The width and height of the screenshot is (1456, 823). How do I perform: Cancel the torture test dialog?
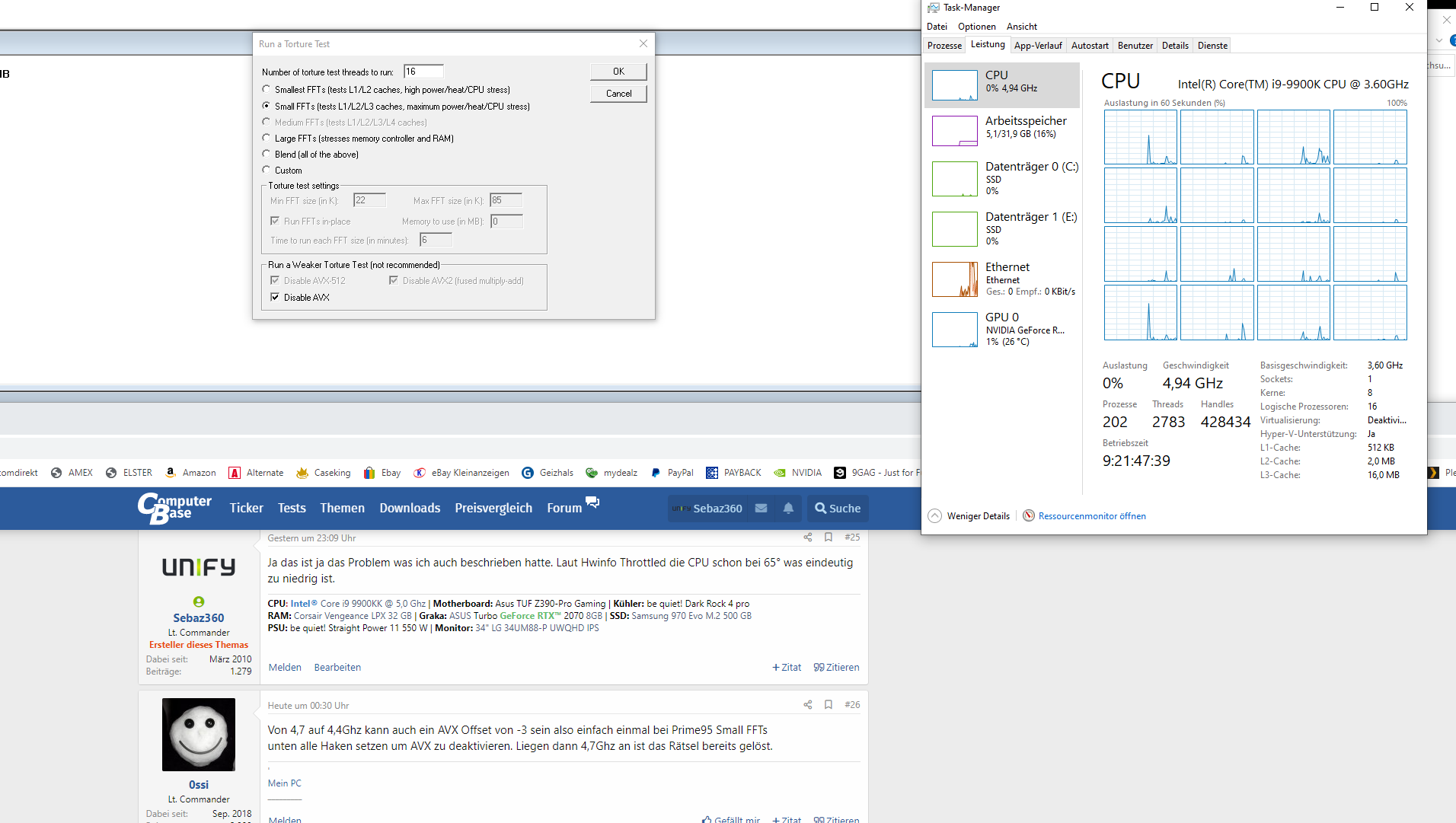pyautogui.click(x=618, y=94)
